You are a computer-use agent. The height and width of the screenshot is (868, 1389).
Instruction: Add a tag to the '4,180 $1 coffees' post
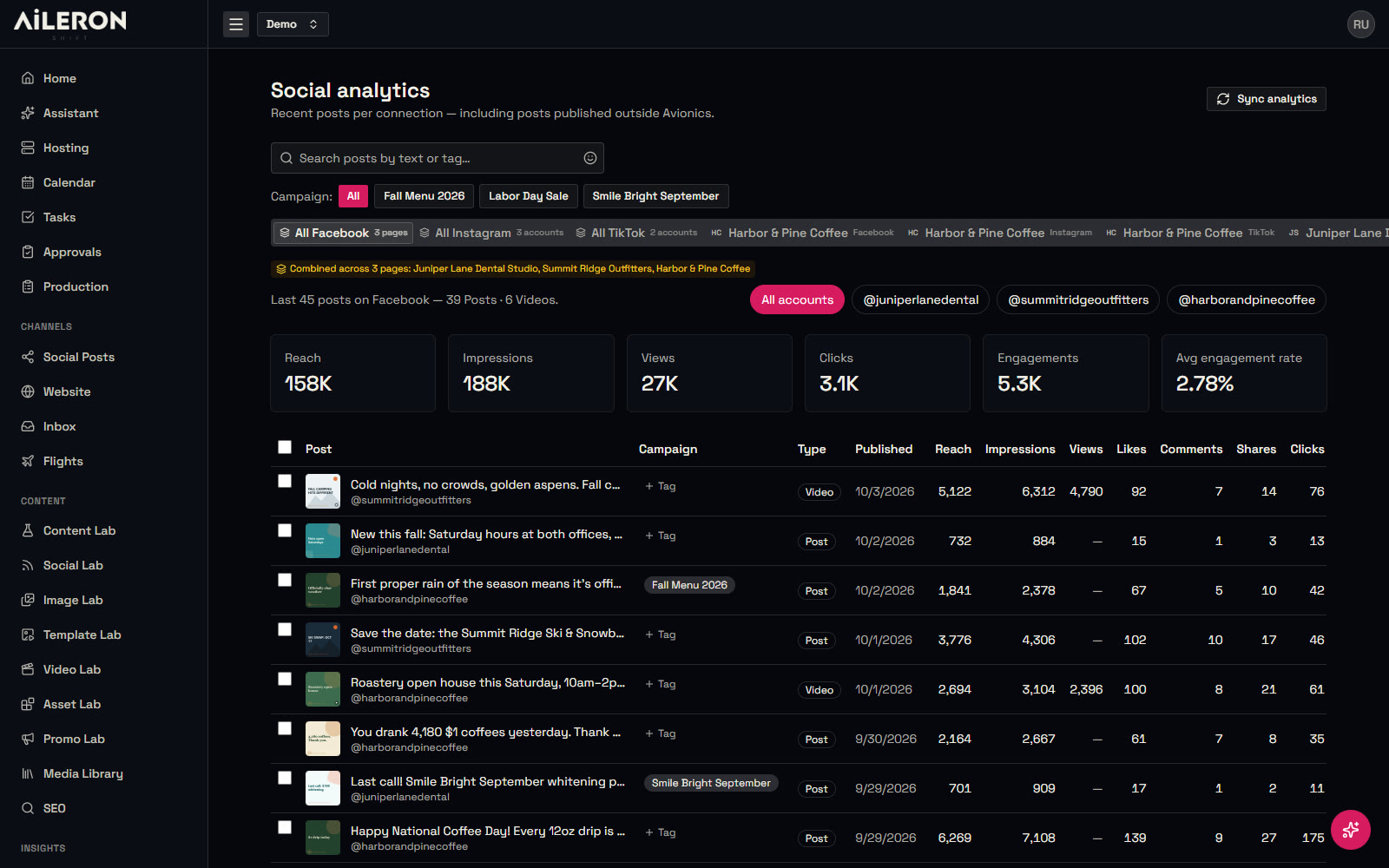[x=661, y=733]
